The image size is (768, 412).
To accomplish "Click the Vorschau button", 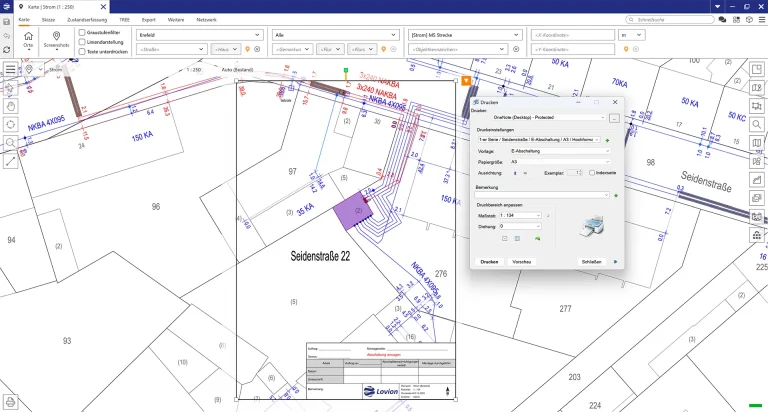I will 521,261.
